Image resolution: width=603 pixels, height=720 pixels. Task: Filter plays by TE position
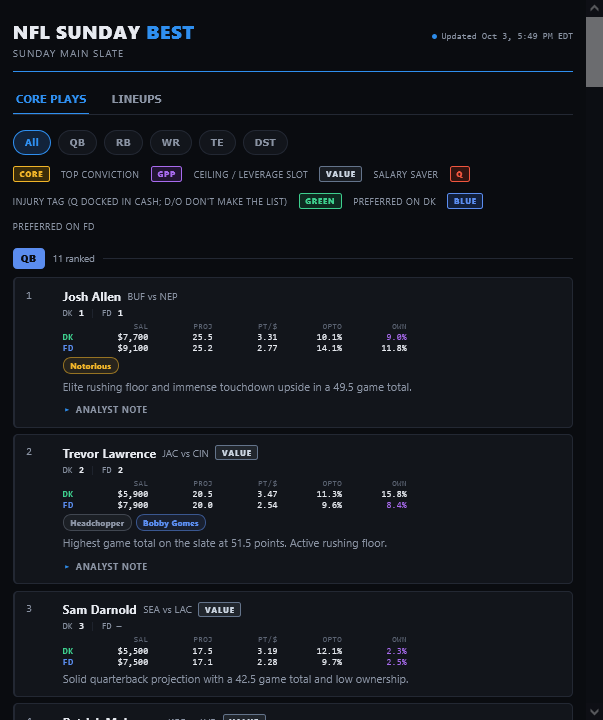[217, 142]
